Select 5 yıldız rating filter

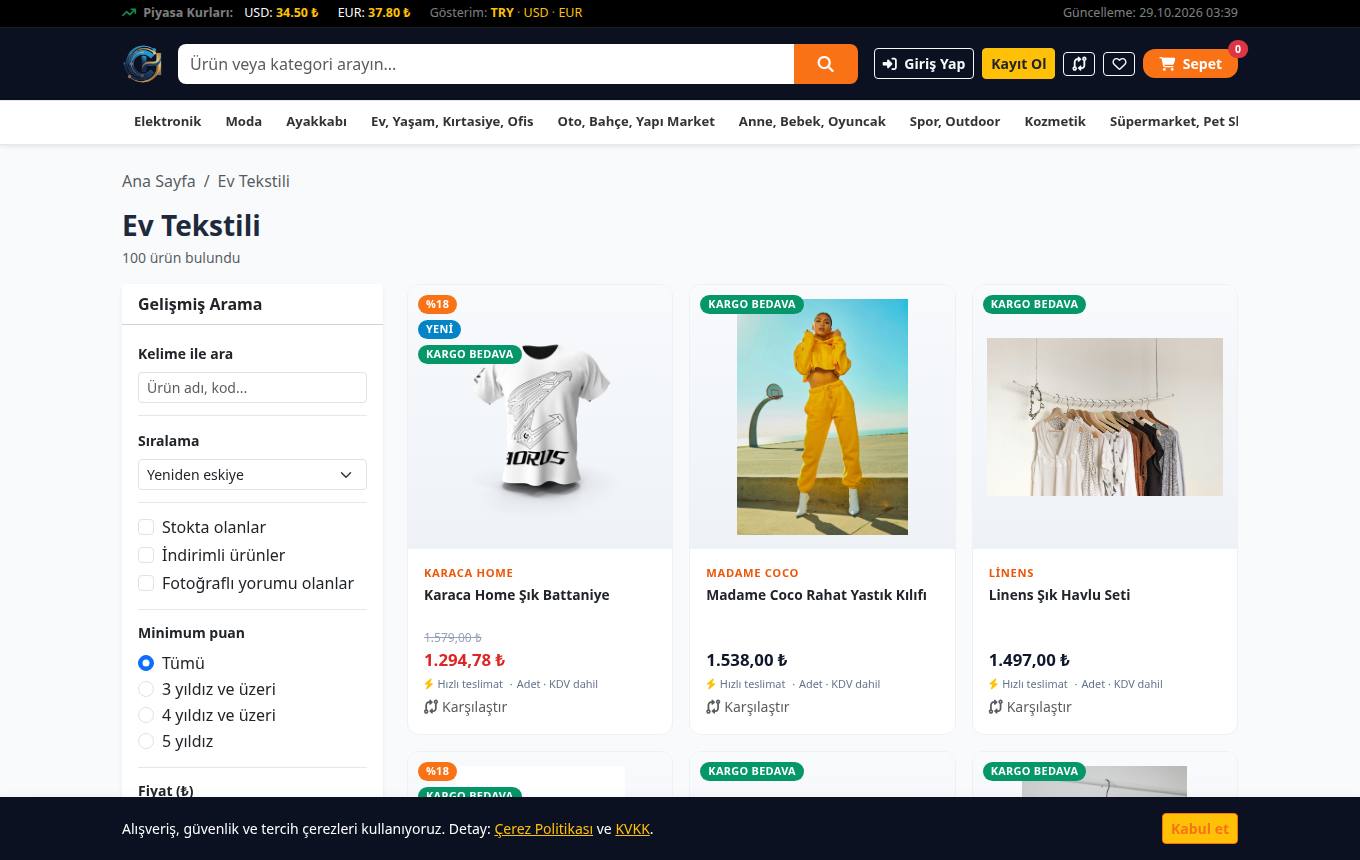tap(146, 741)
